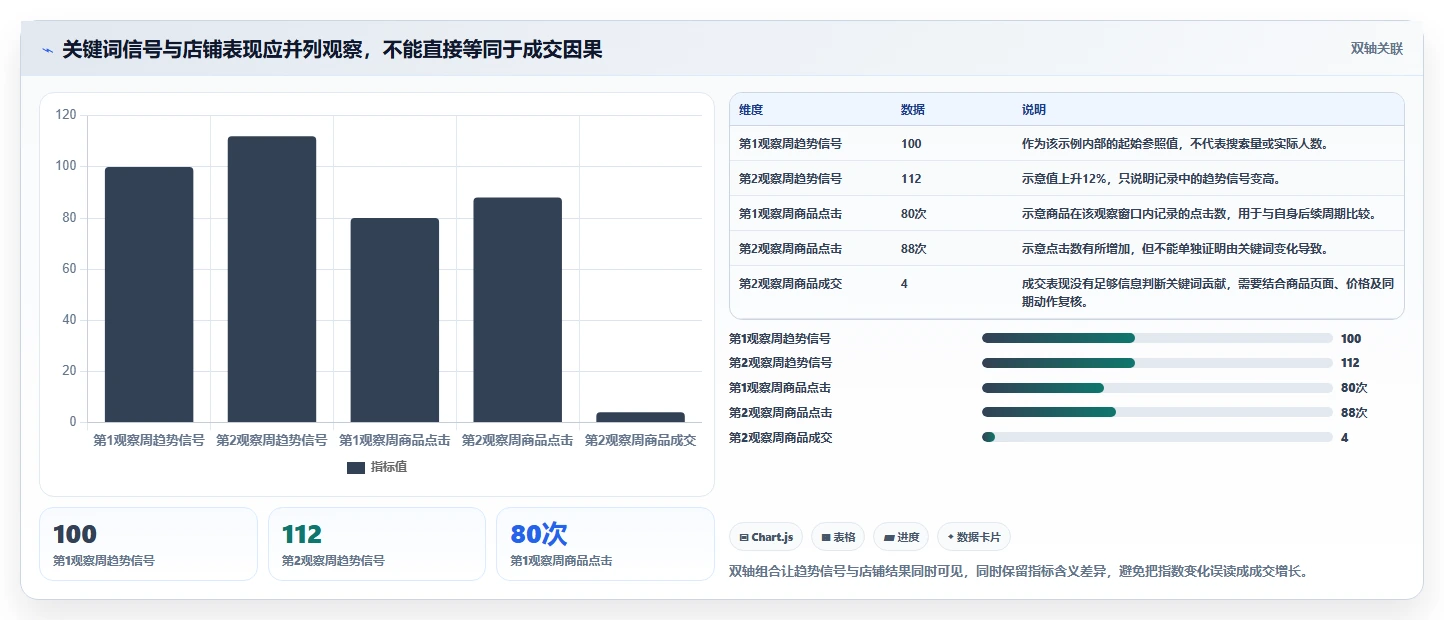Select table cell 第2观察周趋势信号
The height and width of the screenshot is (620, 1444).
[x=790, y=179]
